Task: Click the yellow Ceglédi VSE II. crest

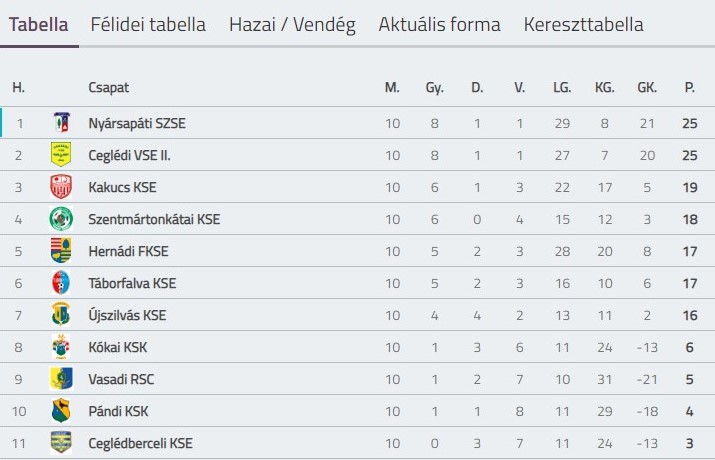Action: [x=61, y=155]
